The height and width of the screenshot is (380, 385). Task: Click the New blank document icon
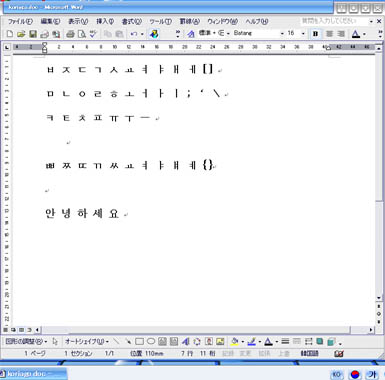click(x=10, y=34)
